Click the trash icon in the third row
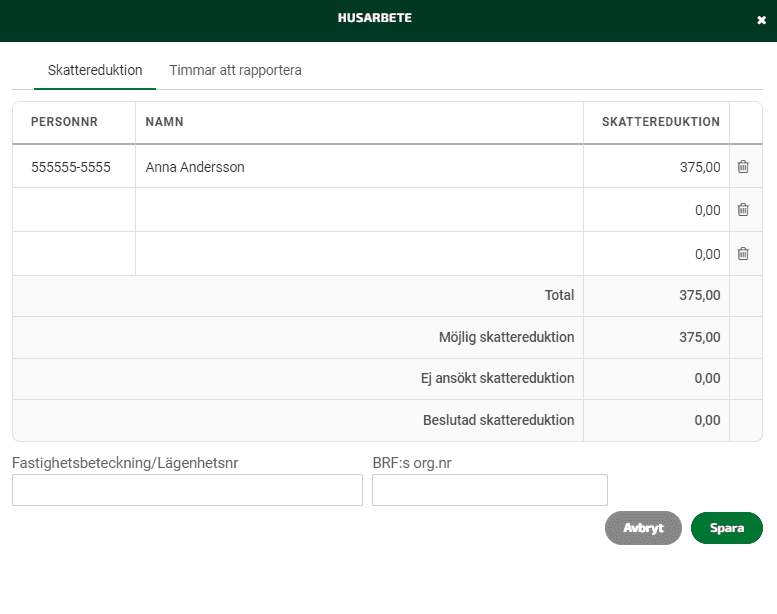The width and height of the screenshot is (777, 614). 743,254
